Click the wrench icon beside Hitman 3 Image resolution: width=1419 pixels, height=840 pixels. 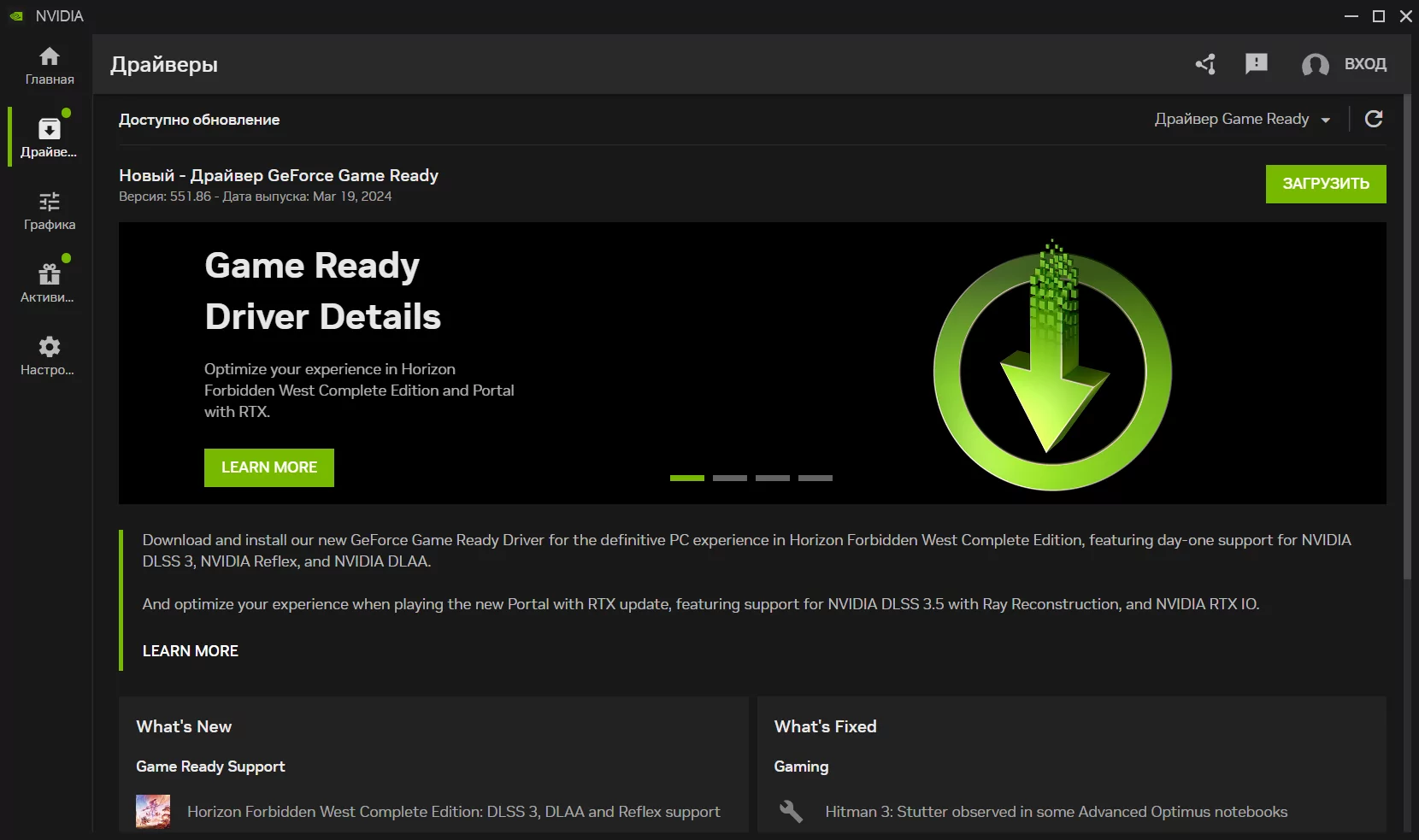pyautogui.click(x=792, y=812)
